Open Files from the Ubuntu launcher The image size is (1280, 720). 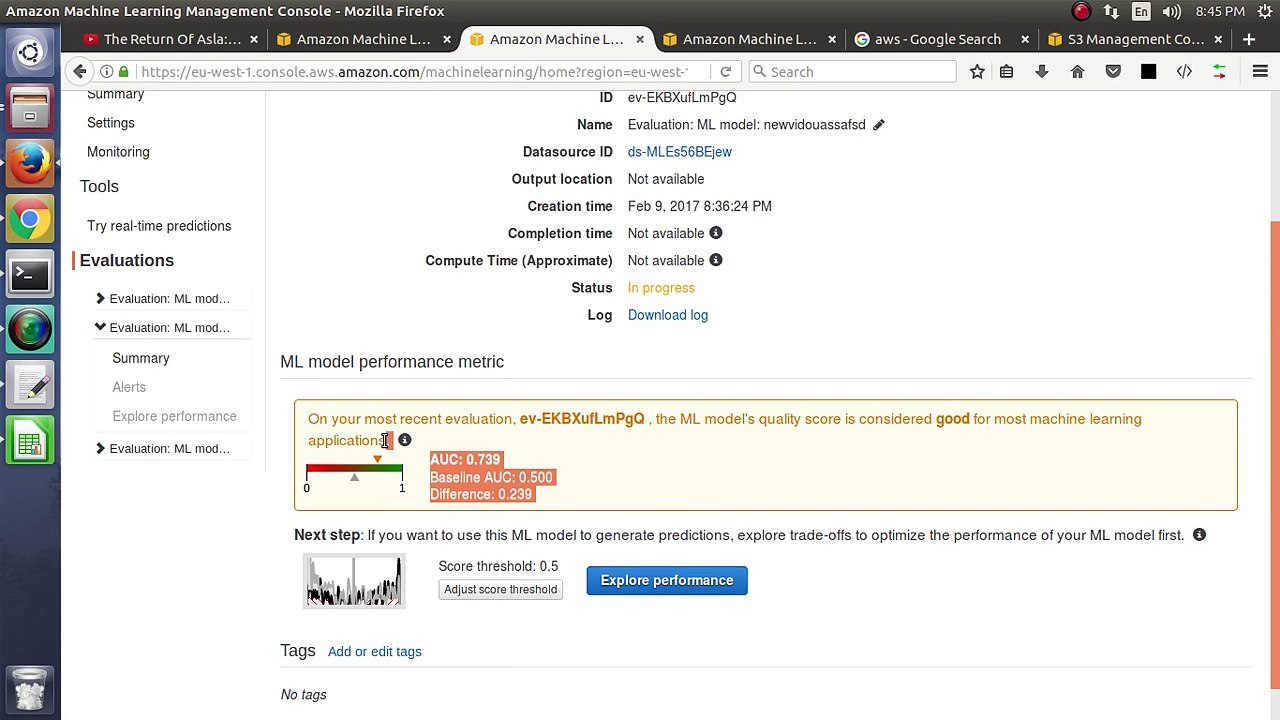pyautogui.click(x=30, y=108)
